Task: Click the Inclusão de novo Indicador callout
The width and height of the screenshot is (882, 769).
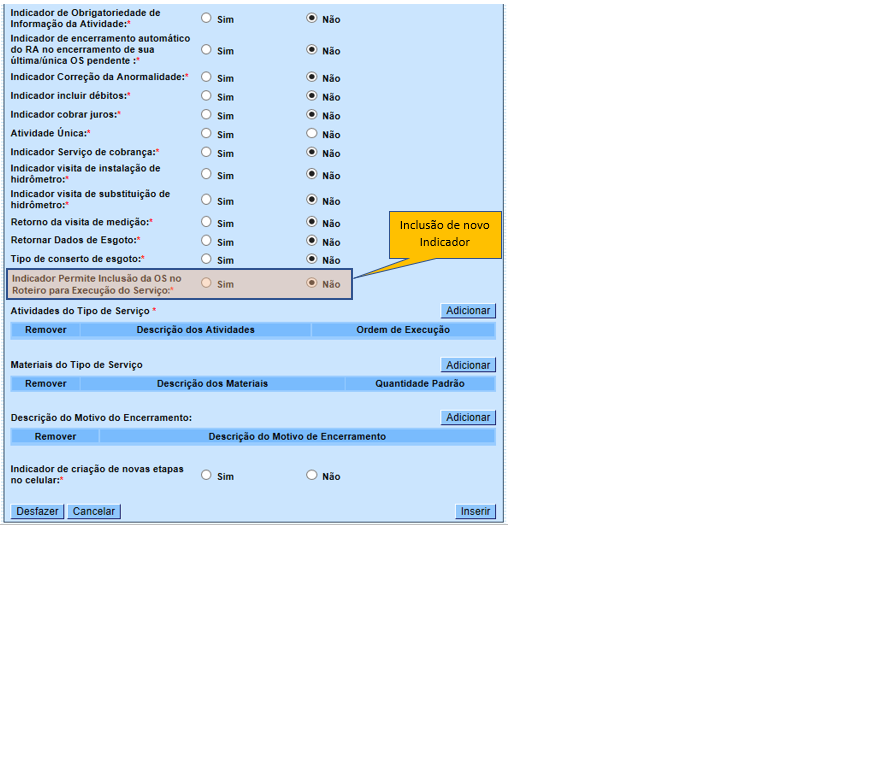Action: [444, 234]
